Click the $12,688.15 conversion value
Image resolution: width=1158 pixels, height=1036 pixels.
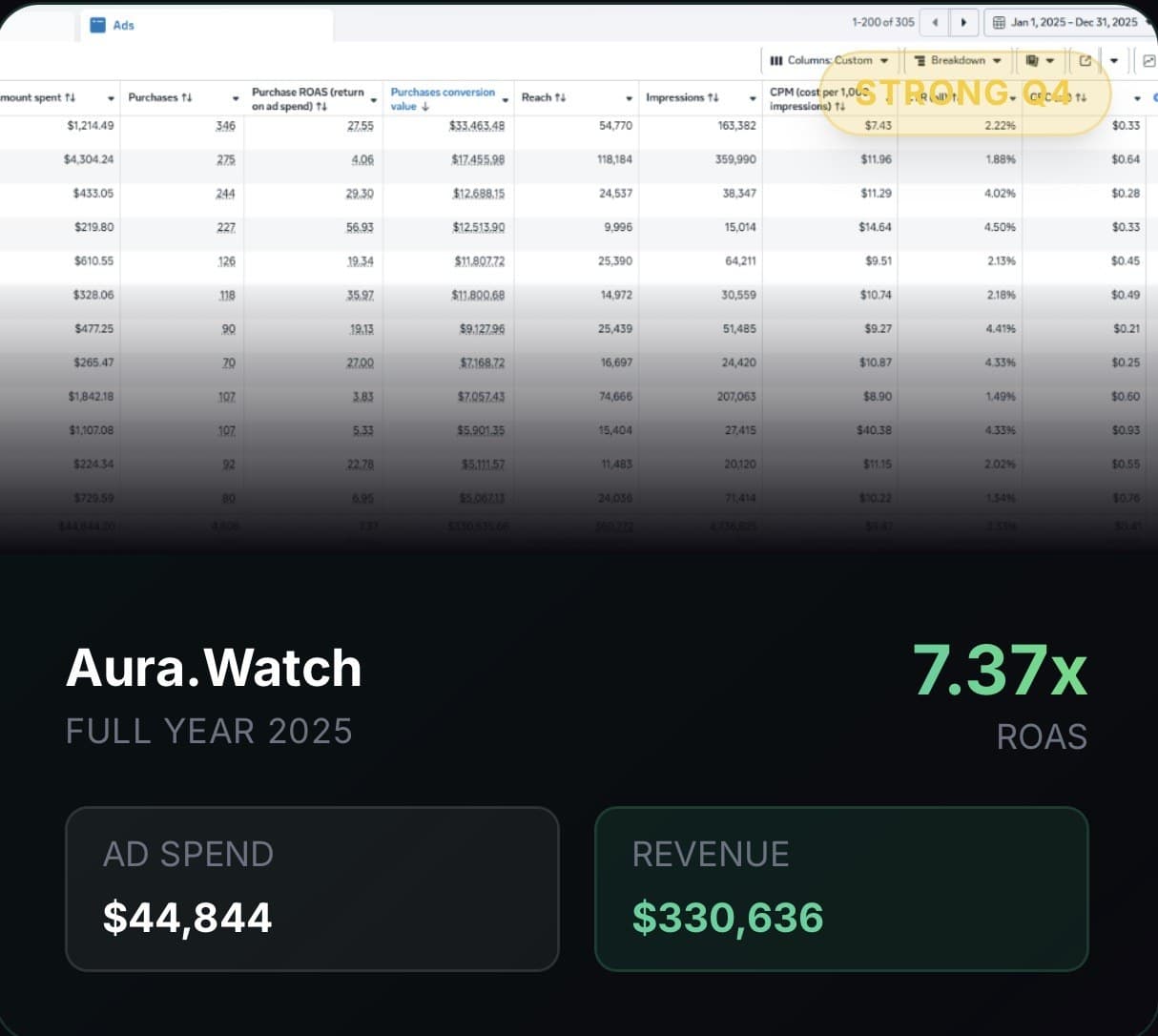click(479, 194)
